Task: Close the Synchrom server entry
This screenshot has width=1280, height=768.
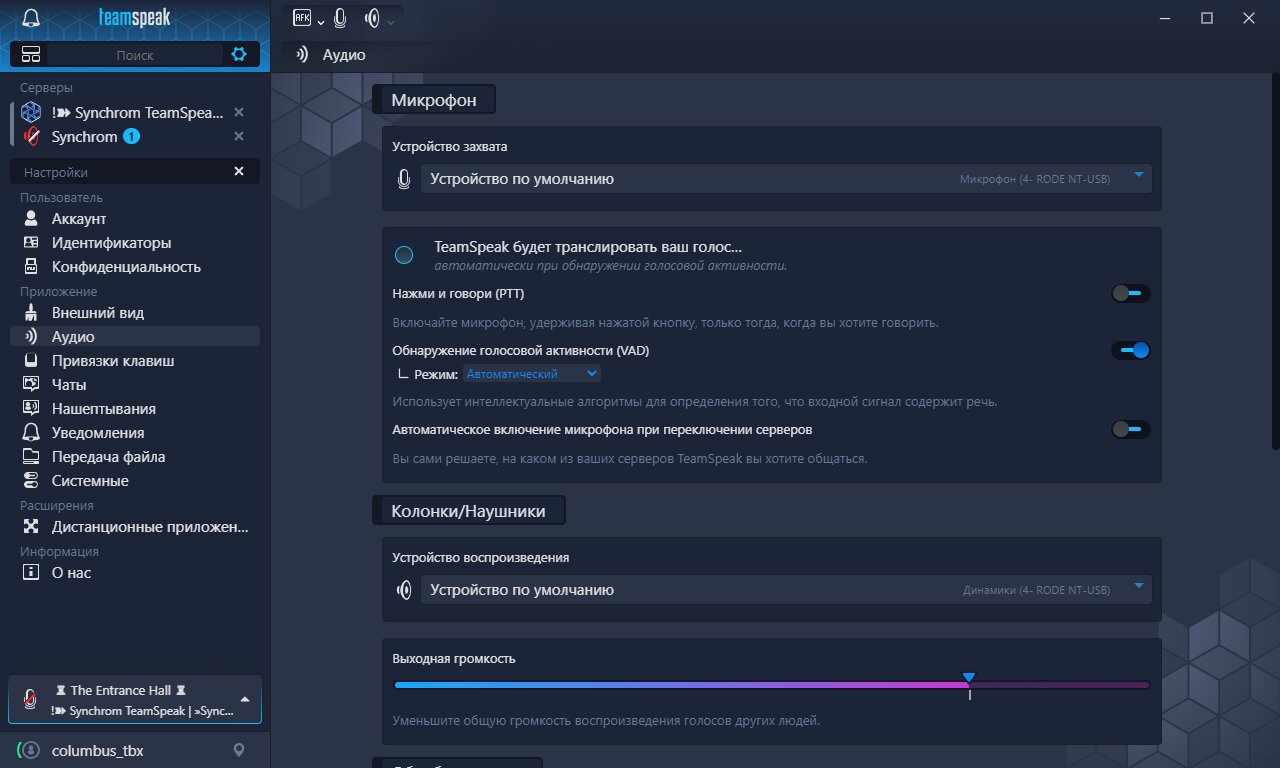Action: click(239, 136)
